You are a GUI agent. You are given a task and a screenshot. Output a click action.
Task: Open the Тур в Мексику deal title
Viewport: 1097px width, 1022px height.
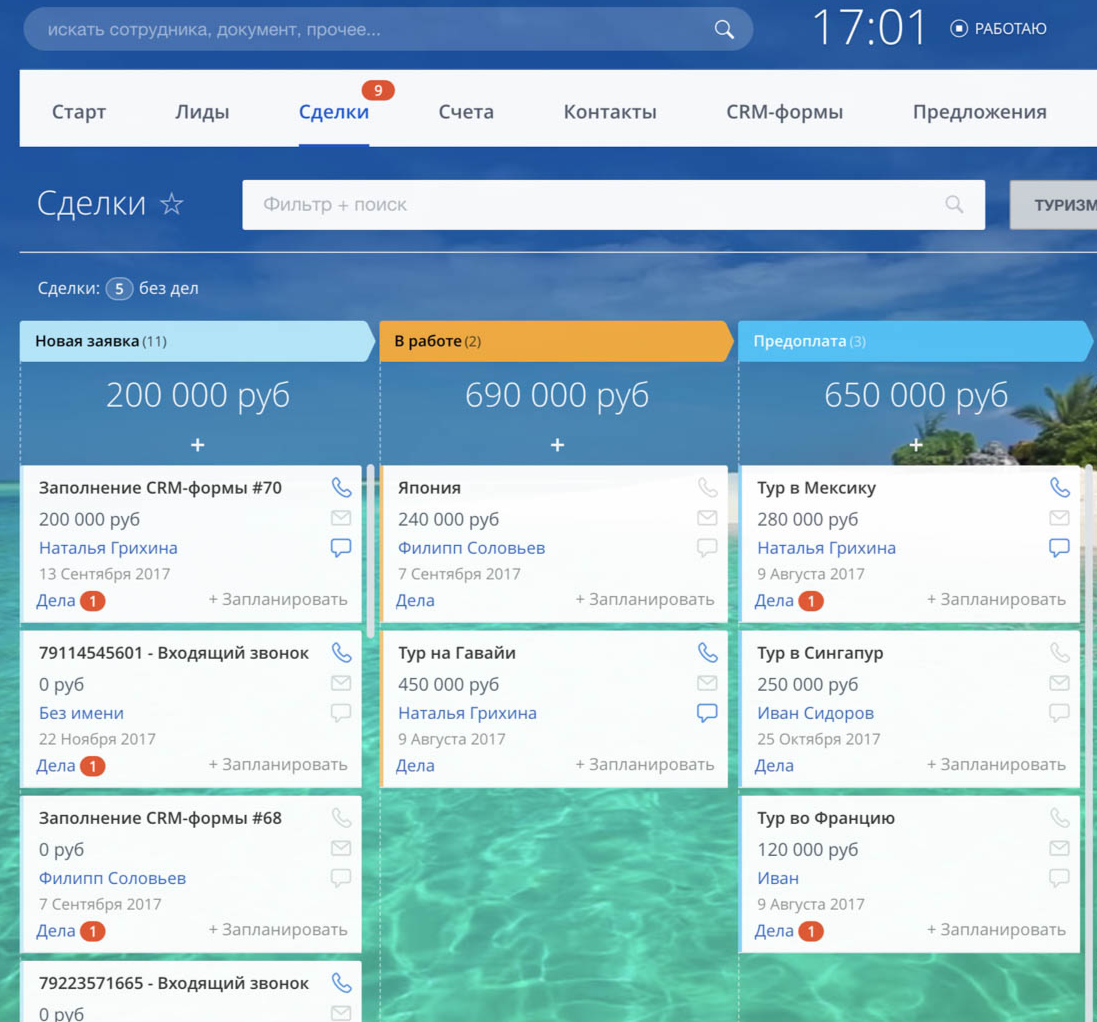tap(816, 488)
